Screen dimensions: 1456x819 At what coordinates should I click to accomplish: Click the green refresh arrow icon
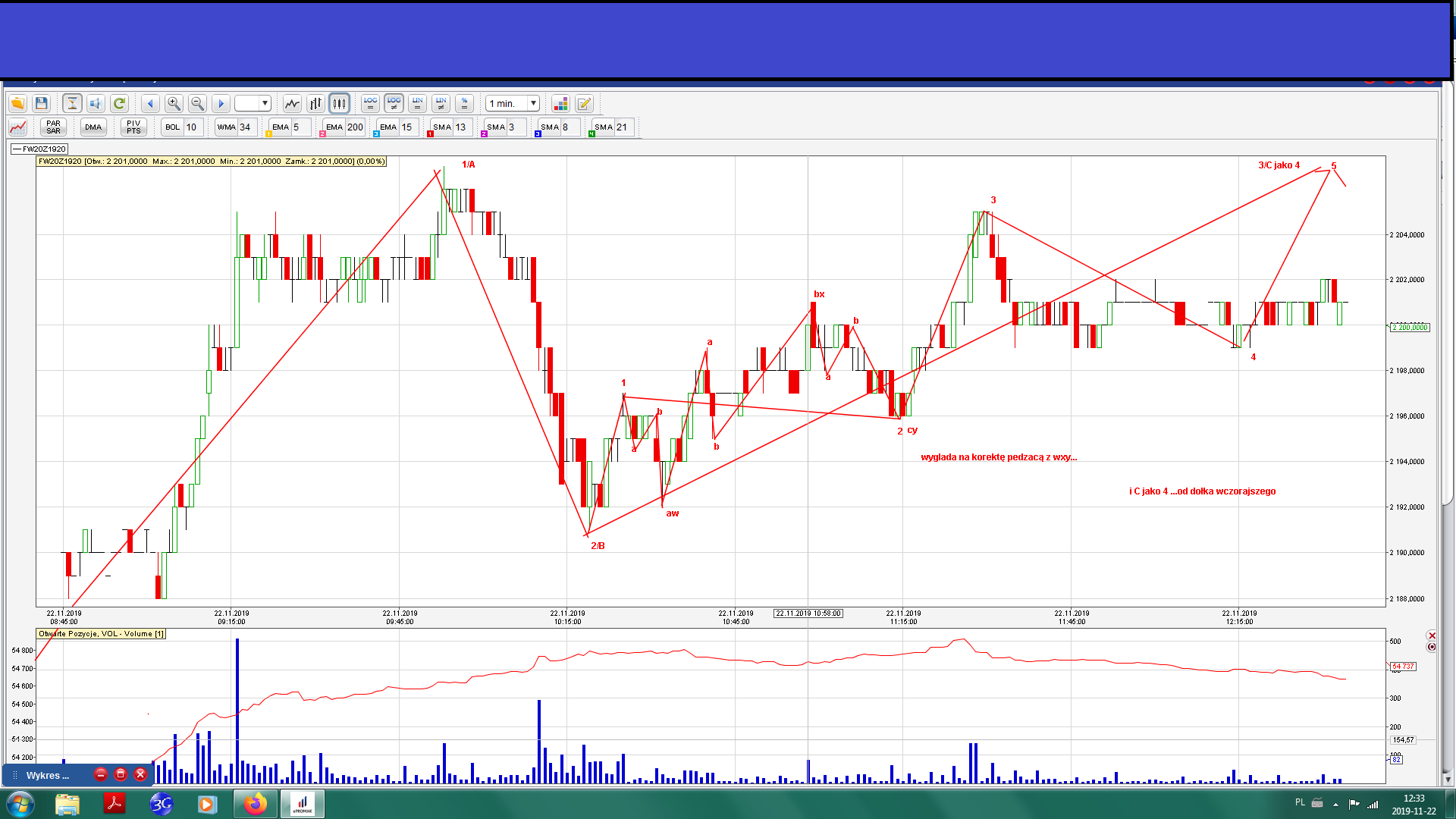[119, 103]
